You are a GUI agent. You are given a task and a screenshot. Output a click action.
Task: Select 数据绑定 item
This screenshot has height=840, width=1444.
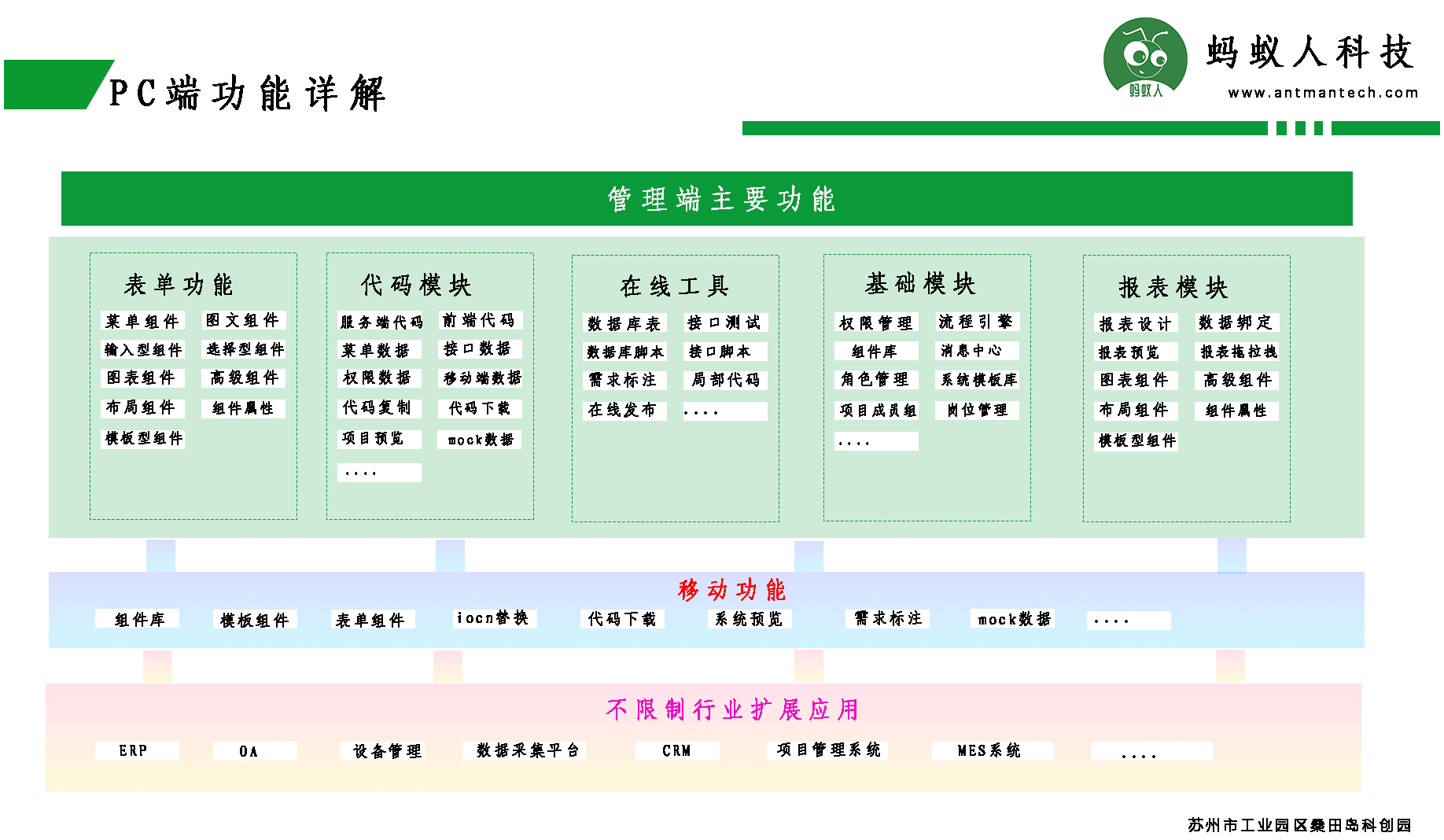tap(1236, 322)
